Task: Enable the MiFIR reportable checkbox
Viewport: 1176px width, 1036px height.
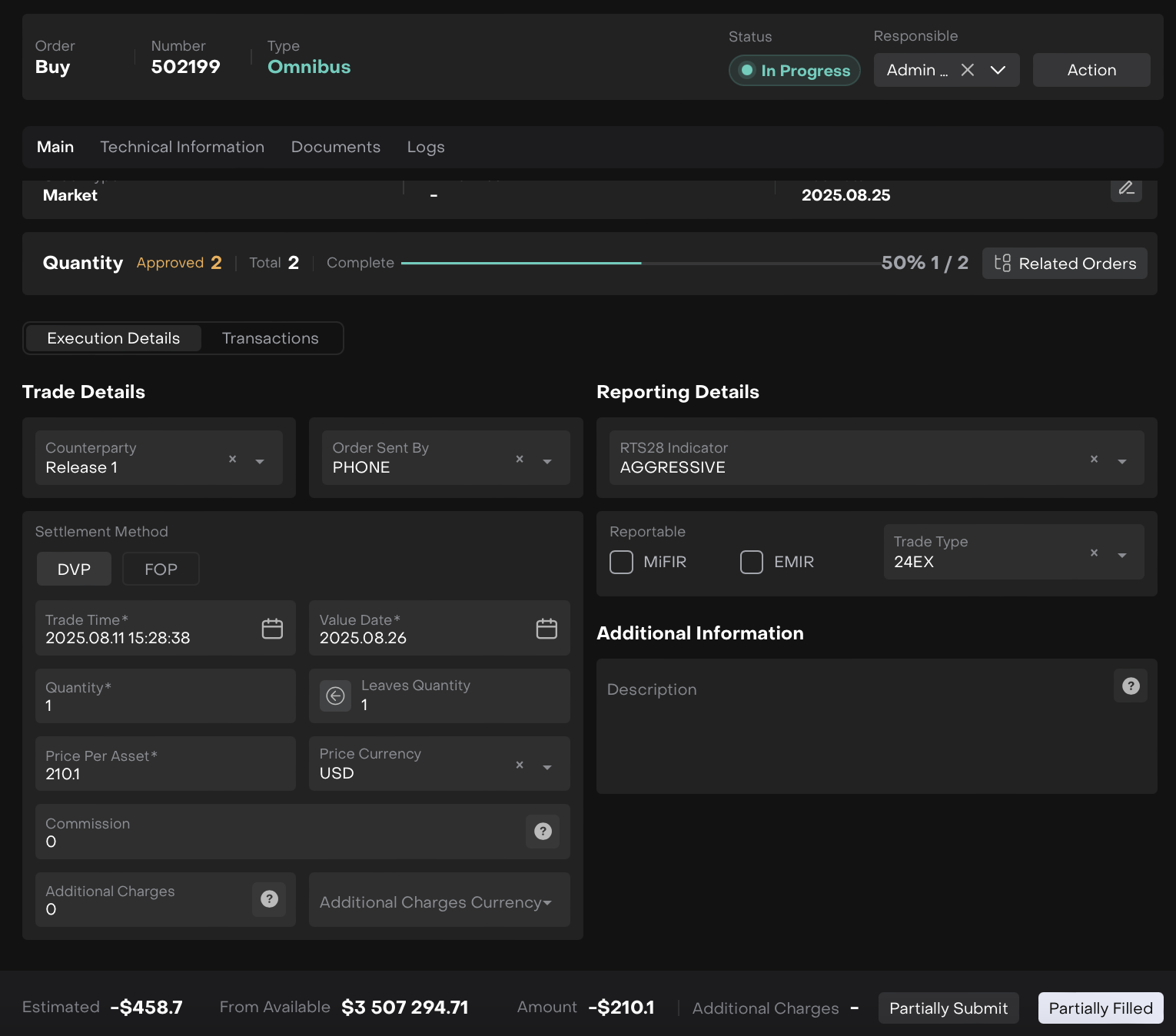Action: (621, 563)
